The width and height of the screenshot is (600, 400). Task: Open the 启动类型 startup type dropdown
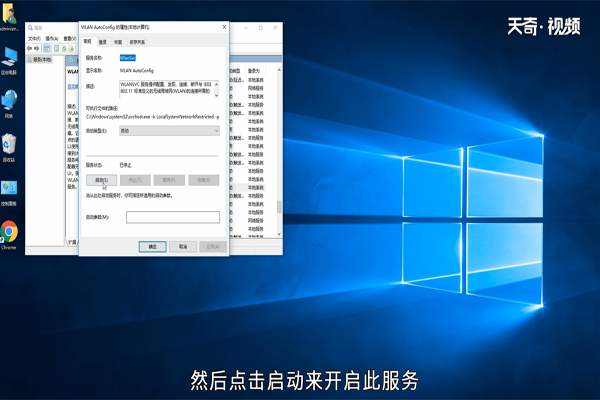(170, 131)
